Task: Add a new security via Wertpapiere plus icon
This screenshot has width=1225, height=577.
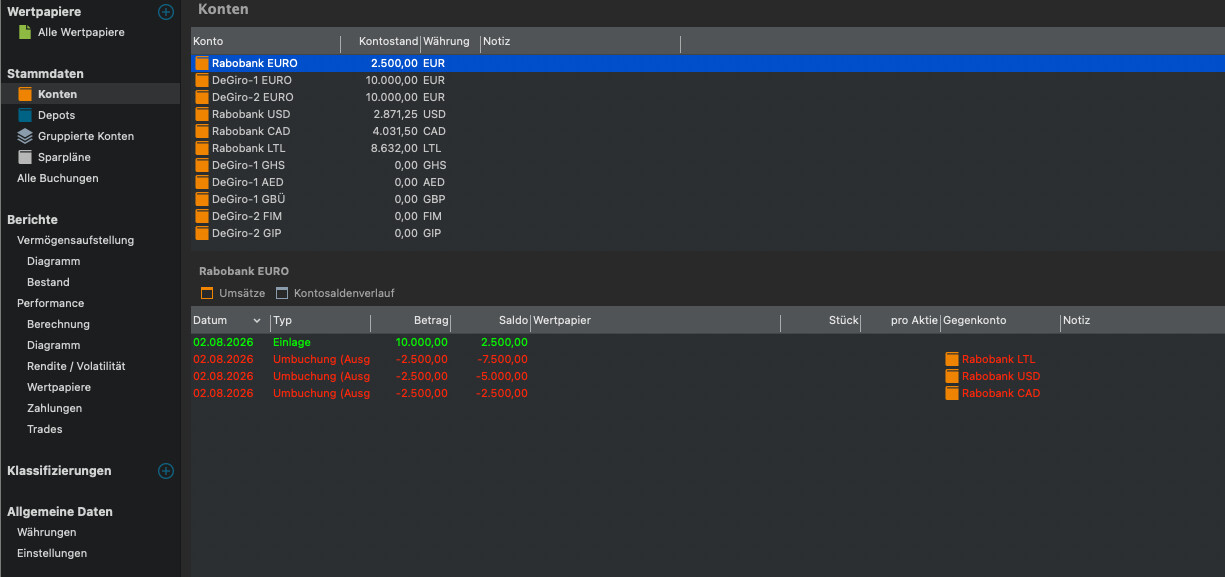Action: point(166,12)
